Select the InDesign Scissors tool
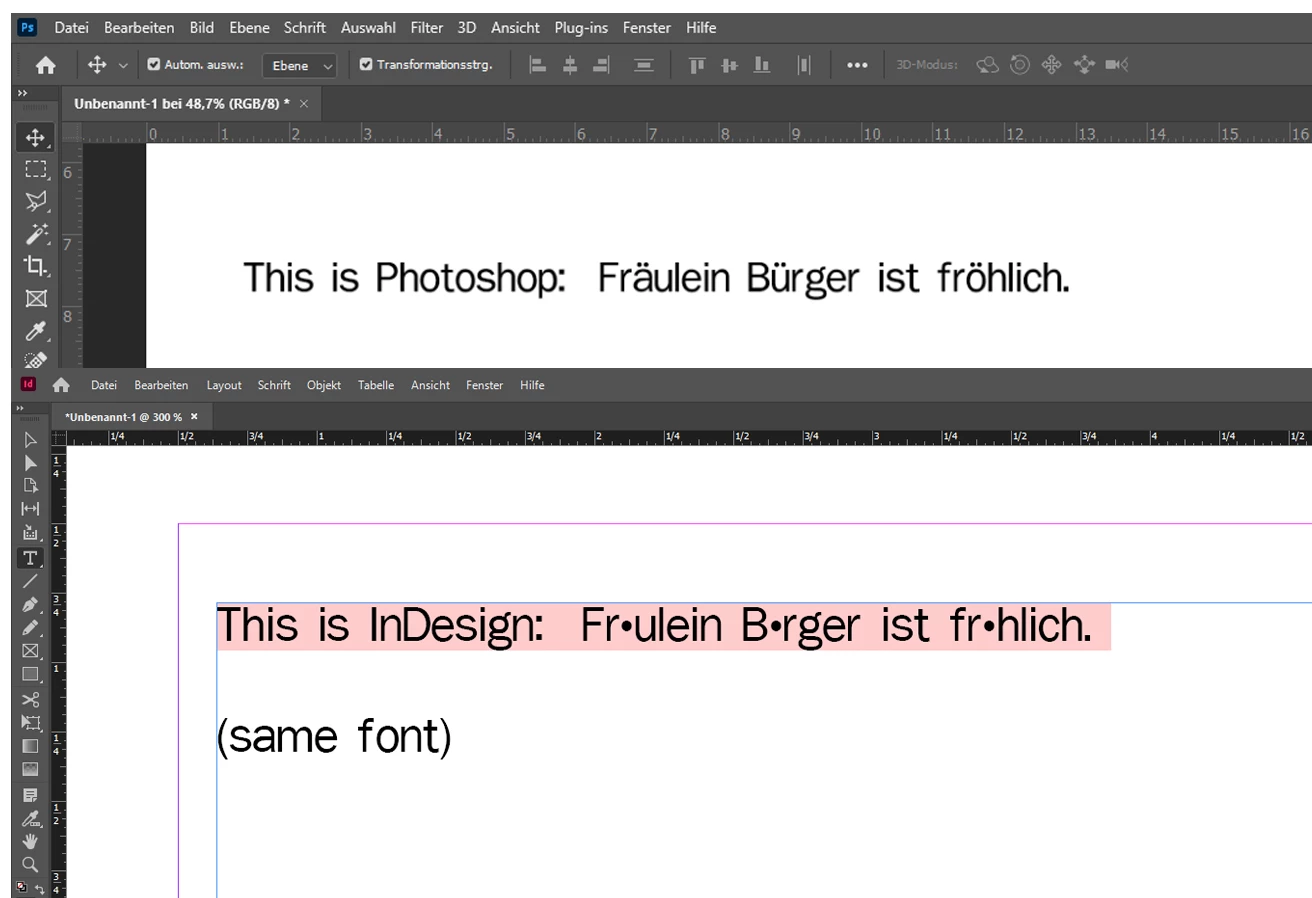The width and height of the screenshot is (1312, 898). pyautogui.click(x=30, y=699)
